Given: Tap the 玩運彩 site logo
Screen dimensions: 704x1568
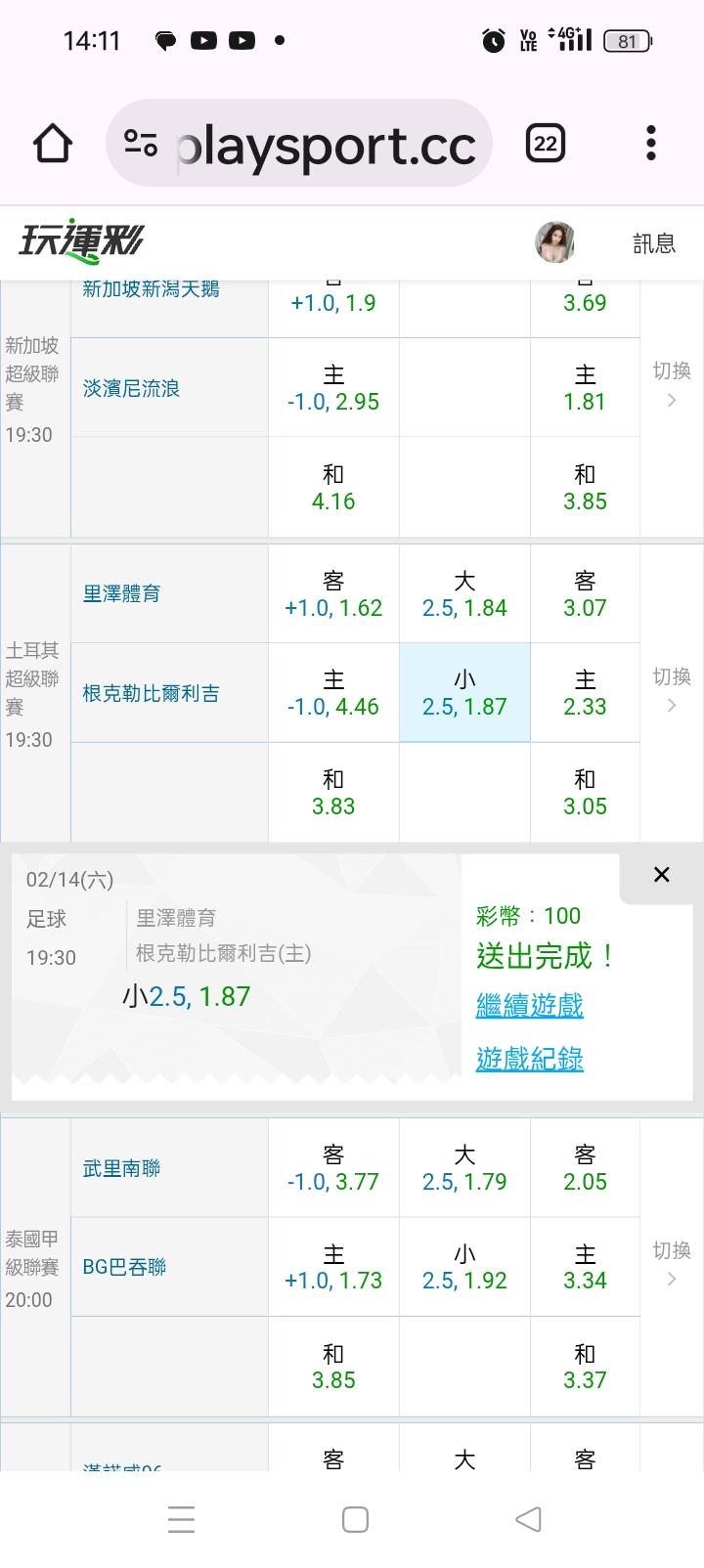Looking at the screenshot, I should pos(81,240).
